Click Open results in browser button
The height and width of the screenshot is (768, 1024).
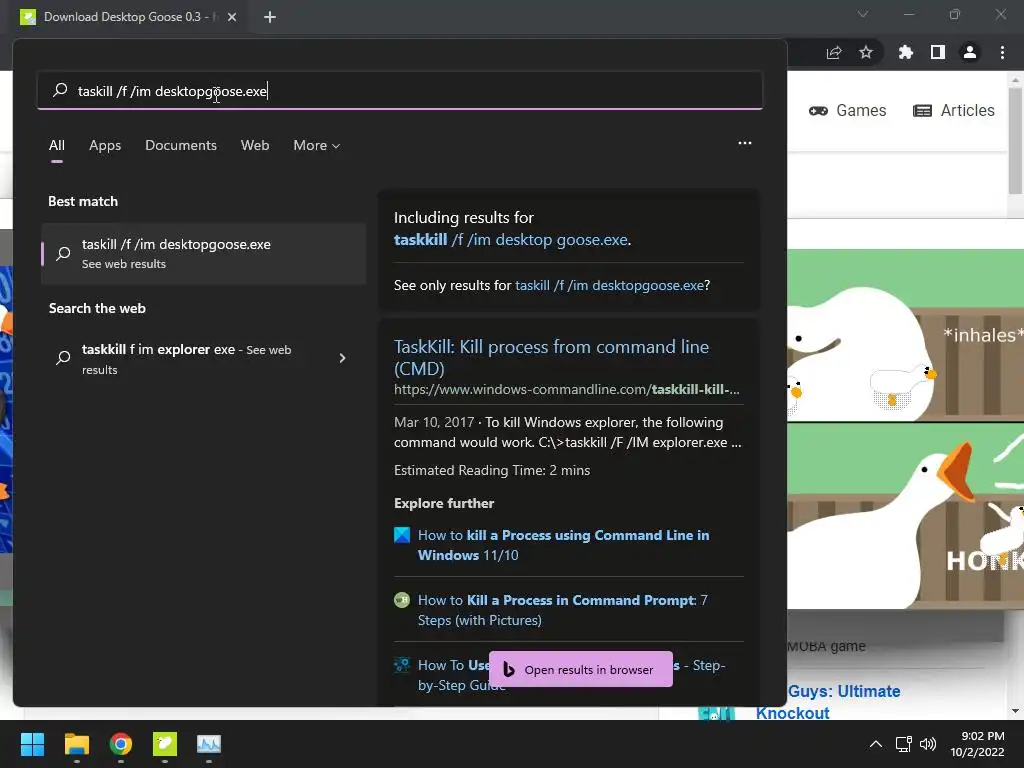pyautogui.click(x=581, y=669)
